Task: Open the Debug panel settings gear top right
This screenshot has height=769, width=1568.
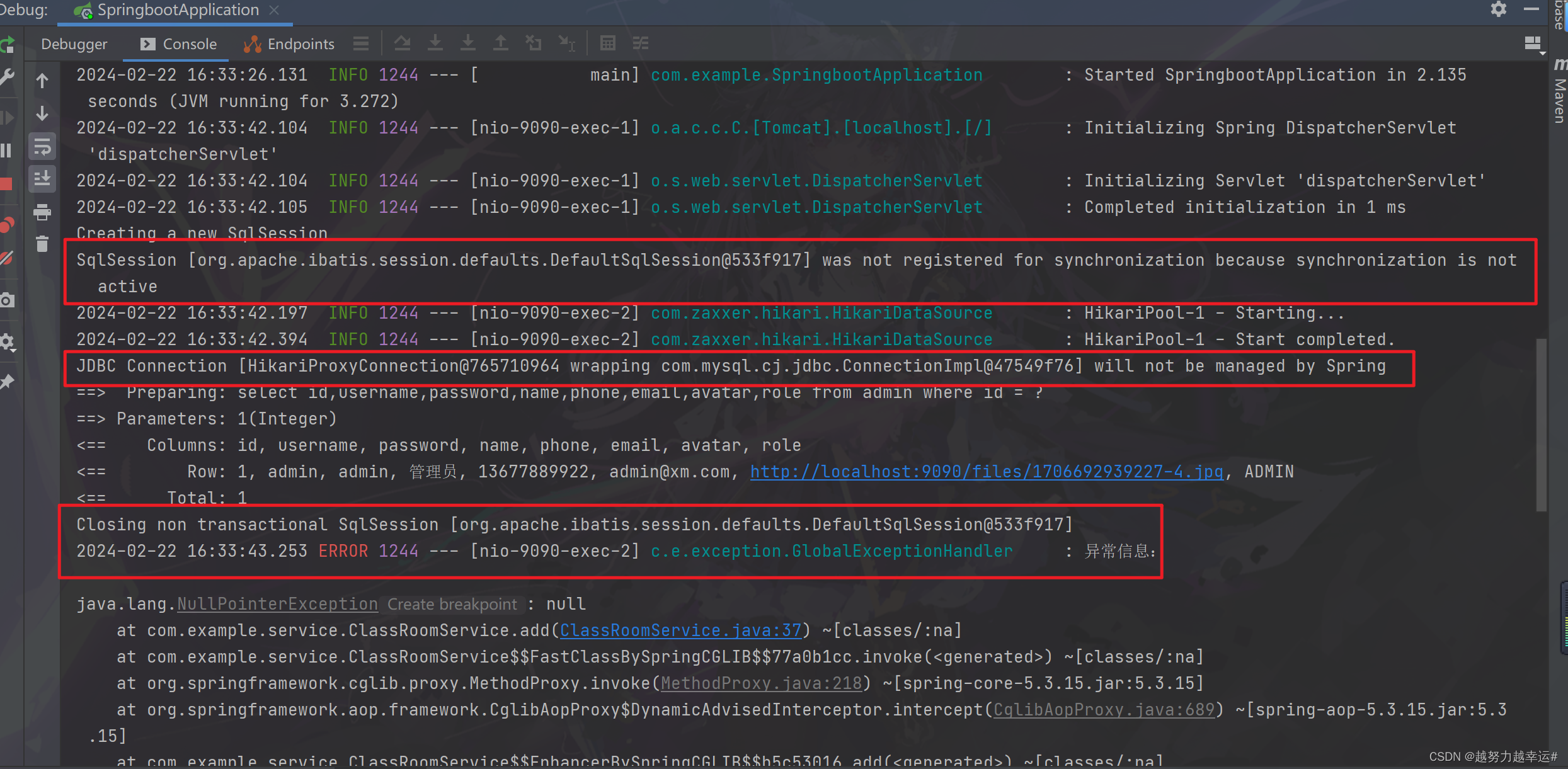Action: coord(1499,9)
